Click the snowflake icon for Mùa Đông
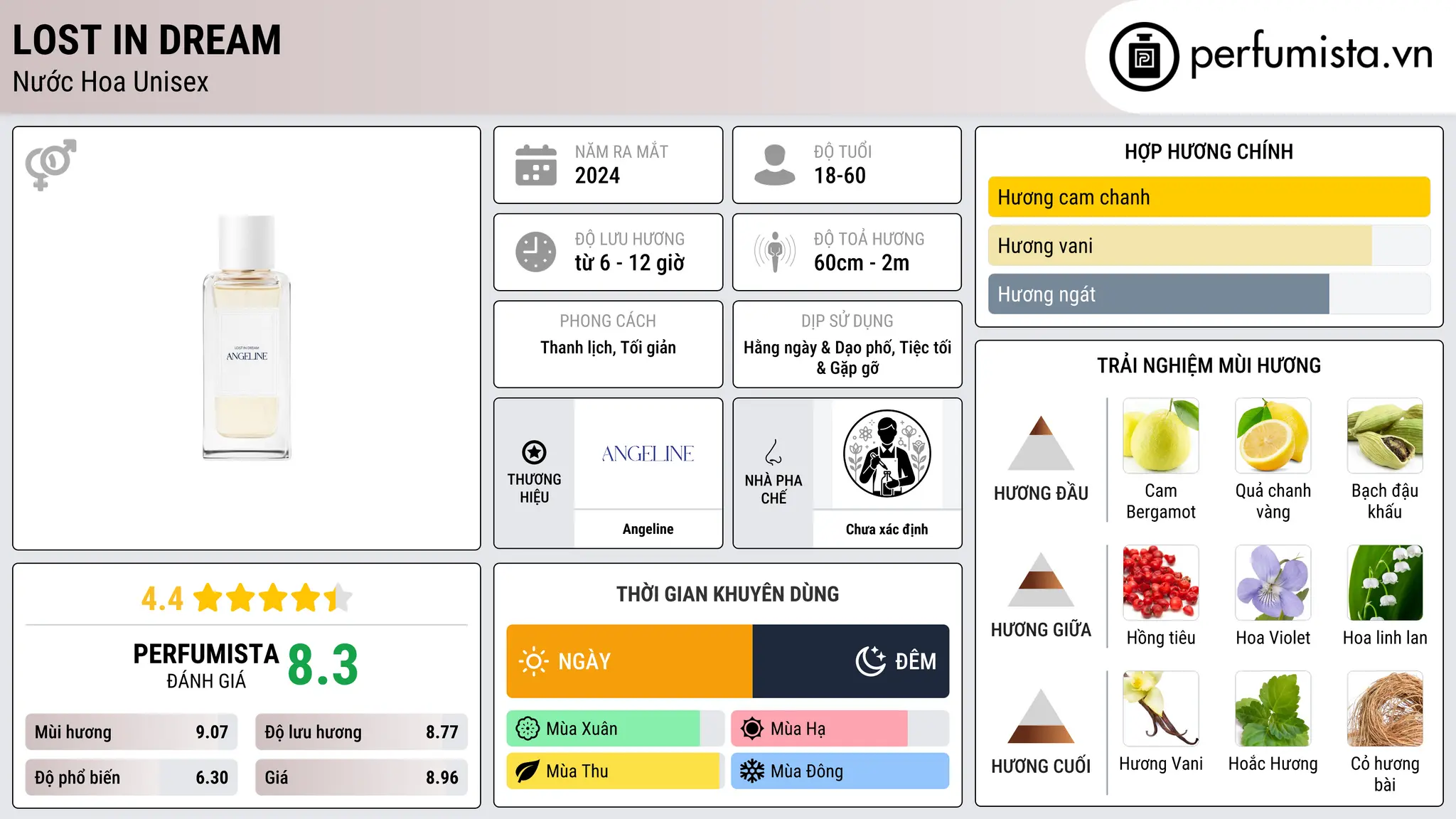Viewport: 1456px width, 819px height. tap(752, 771)
